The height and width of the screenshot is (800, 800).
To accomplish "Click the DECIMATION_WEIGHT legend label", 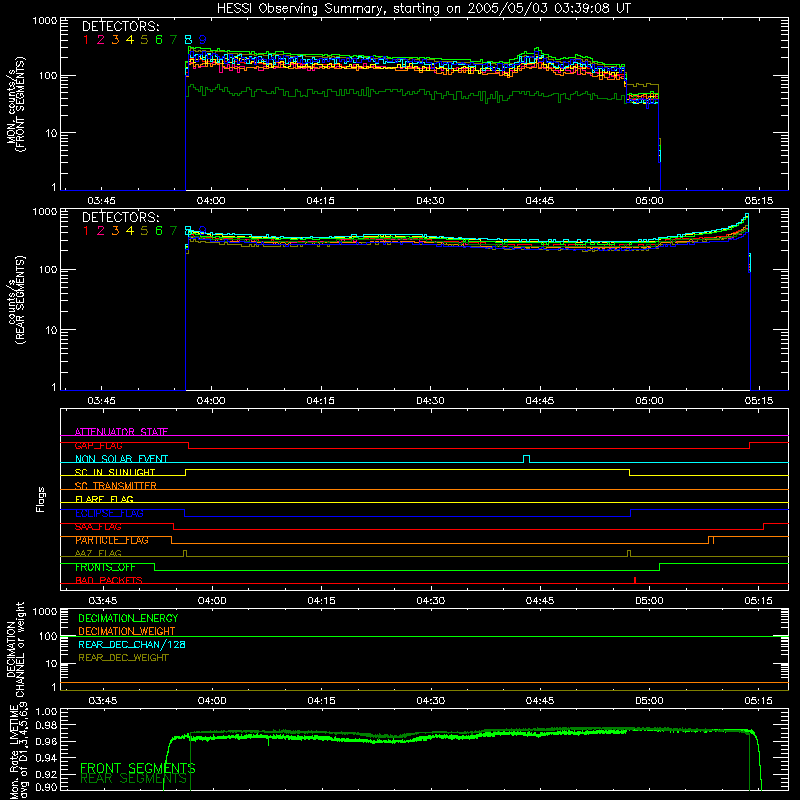I will pos(127,631).
